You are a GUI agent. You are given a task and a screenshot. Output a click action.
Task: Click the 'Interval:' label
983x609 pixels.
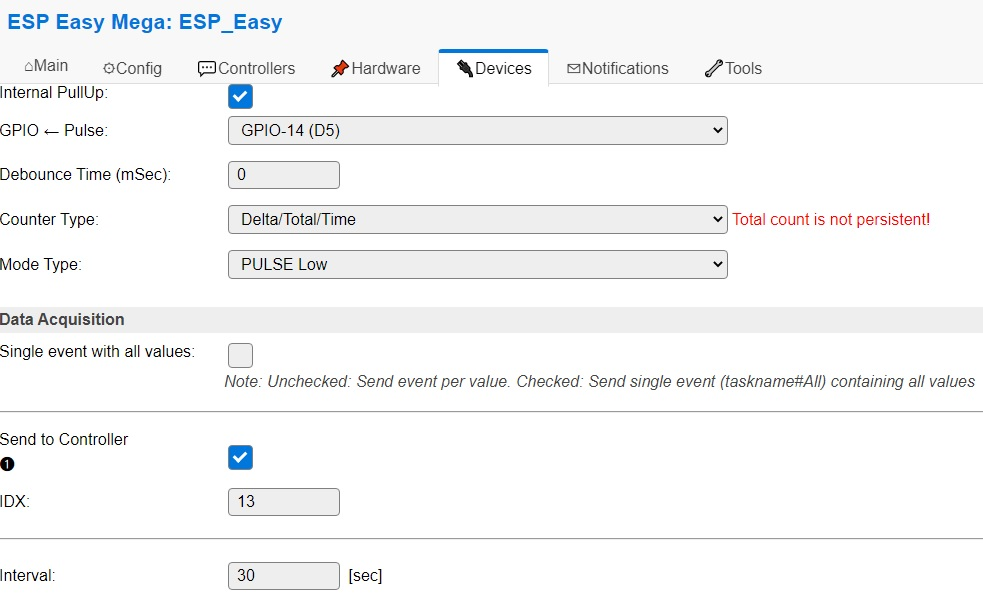pos(28,576)
